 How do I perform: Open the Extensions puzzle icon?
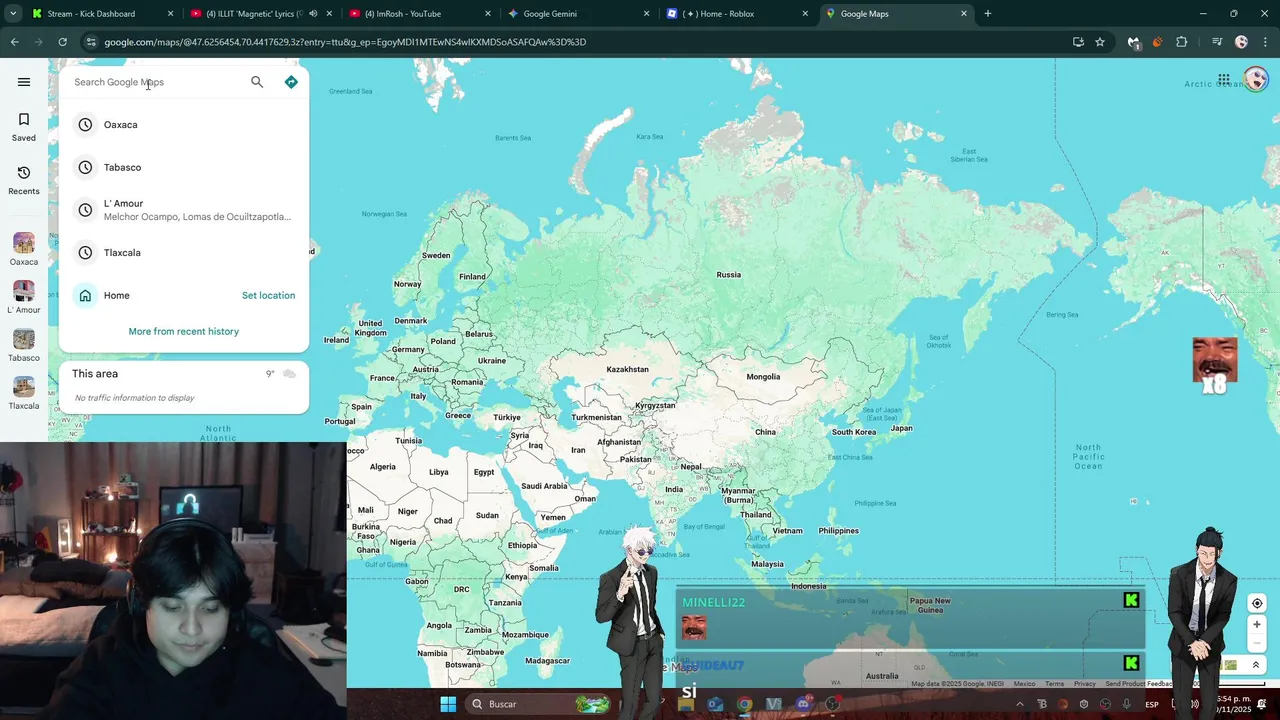click(x=1182, y=42)
